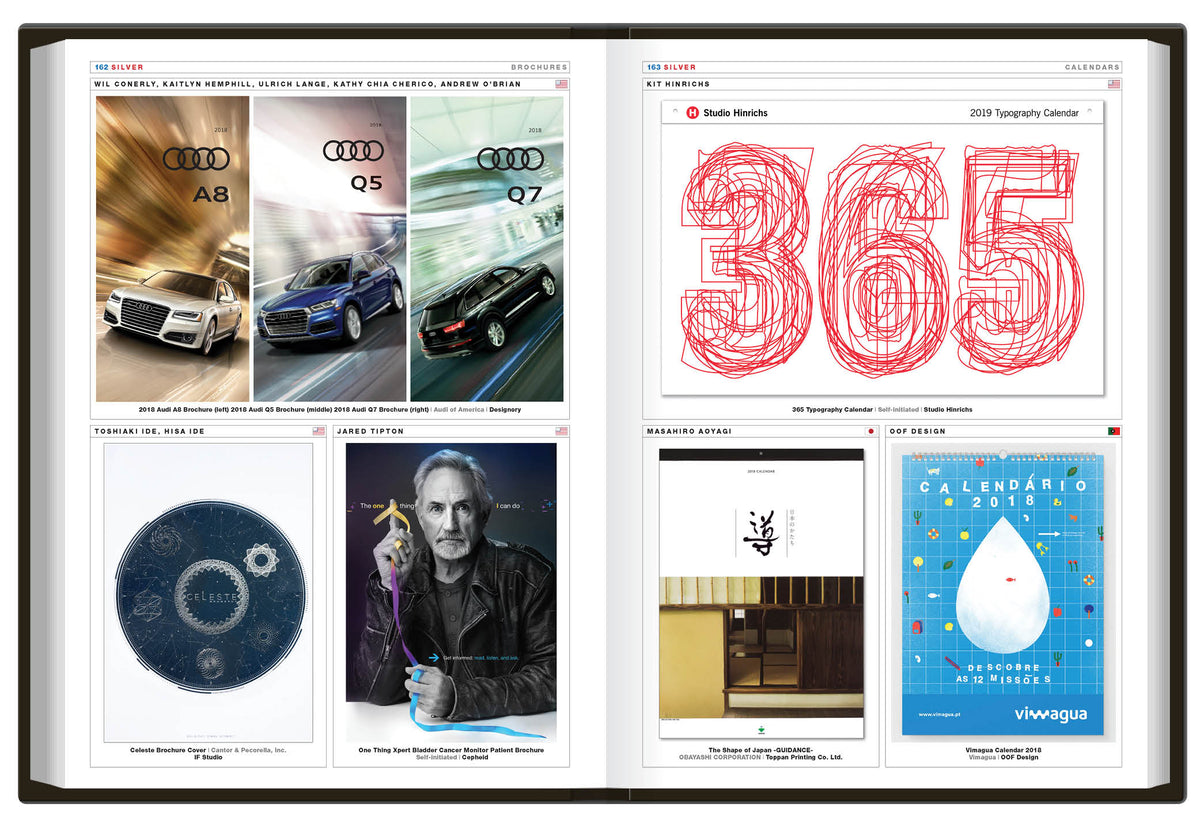Click the 'One Thing Xpert Bladder Cancer Monitor' caption
Image resolution: width=1200 pixels, height=830 pixels.
click(x=451, y=750)
